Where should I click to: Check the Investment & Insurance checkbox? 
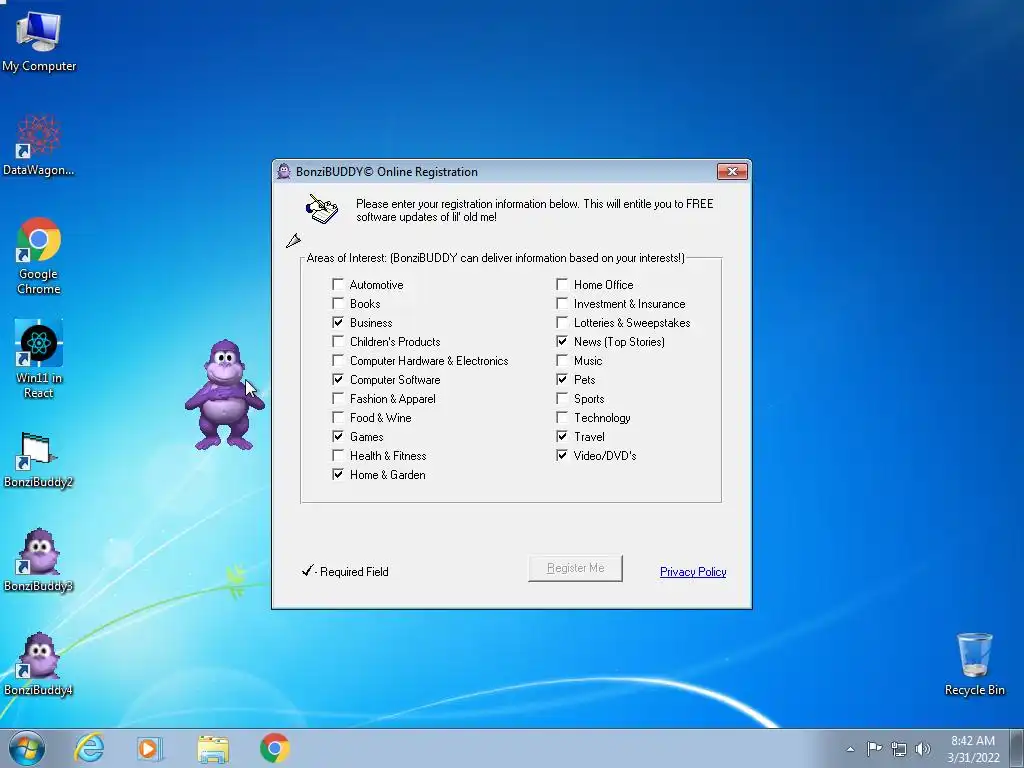pyautogui.click(x=562, y=303)
